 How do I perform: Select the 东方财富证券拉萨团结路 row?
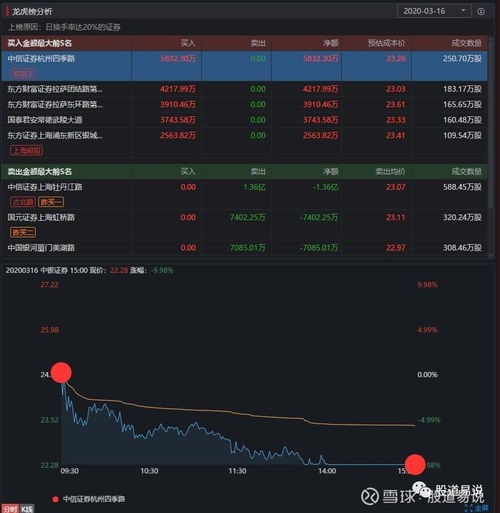pyautogui.click(x=244, y=89)
